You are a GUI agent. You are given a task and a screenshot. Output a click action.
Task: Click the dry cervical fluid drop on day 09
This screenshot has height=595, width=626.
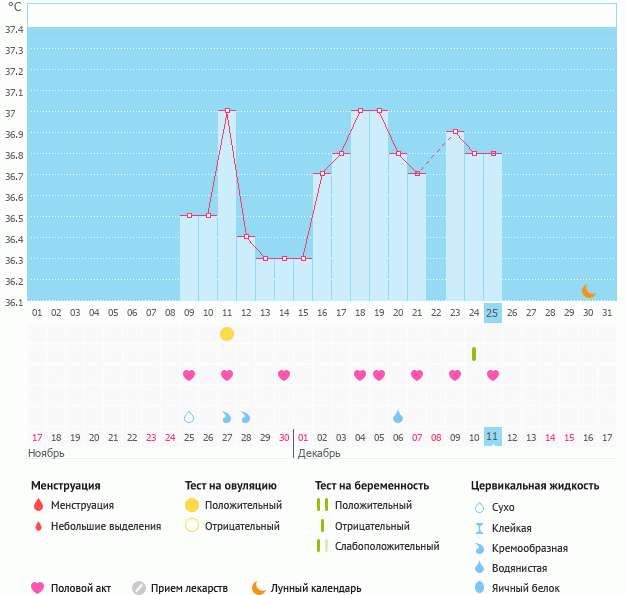[189, 417]
